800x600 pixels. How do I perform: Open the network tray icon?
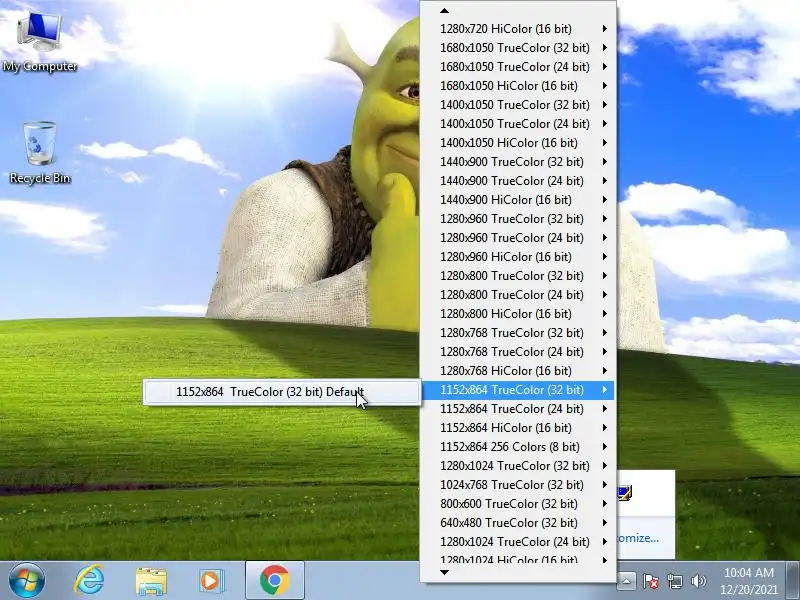pos(674,581)
